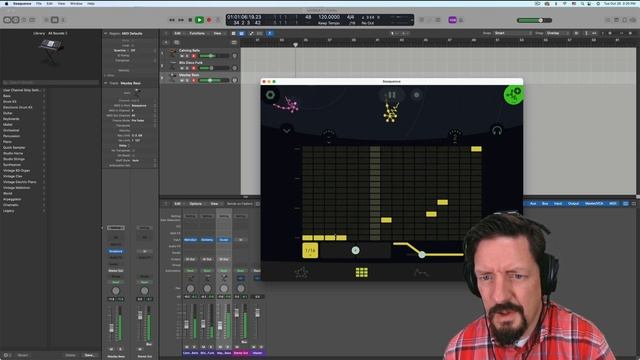
Task: Click the Save button below the Library
Action: [x=89, y=355]
